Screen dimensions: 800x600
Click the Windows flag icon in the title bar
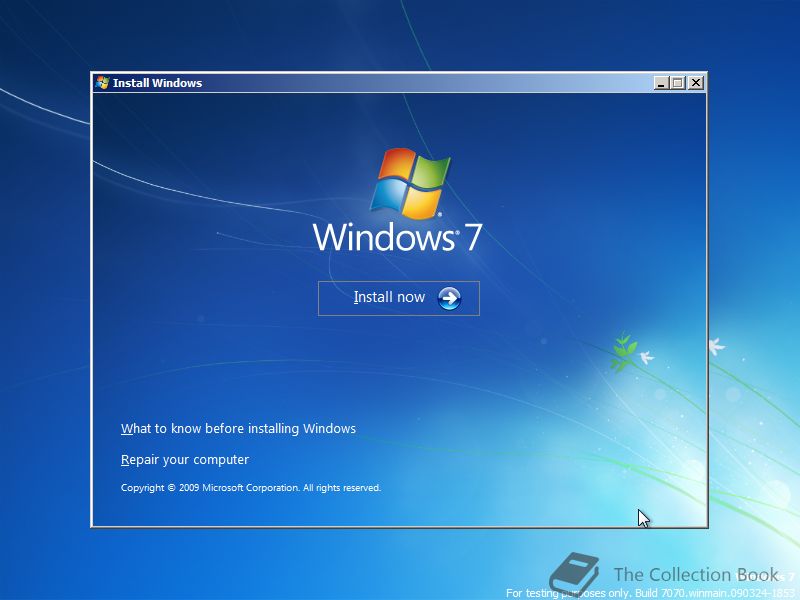click(102, 83)
